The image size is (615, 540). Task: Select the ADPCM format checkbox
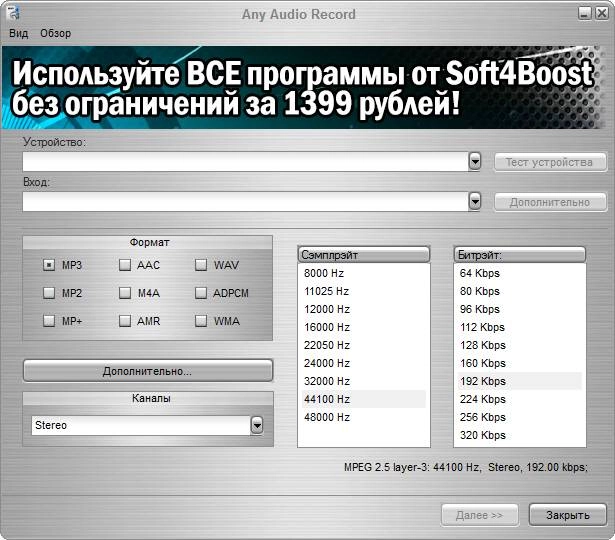pos(201,293)
